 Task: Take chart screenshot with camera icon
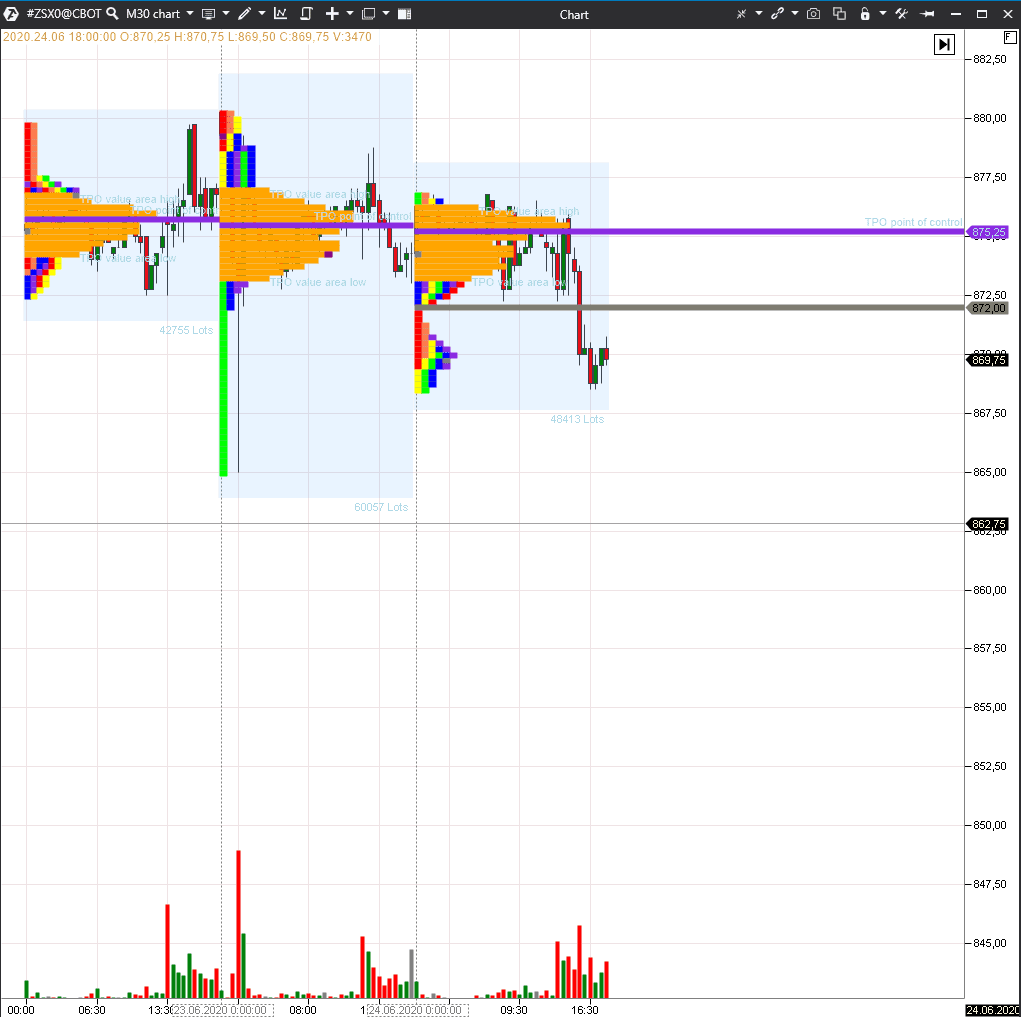click(x=814, y=14)
